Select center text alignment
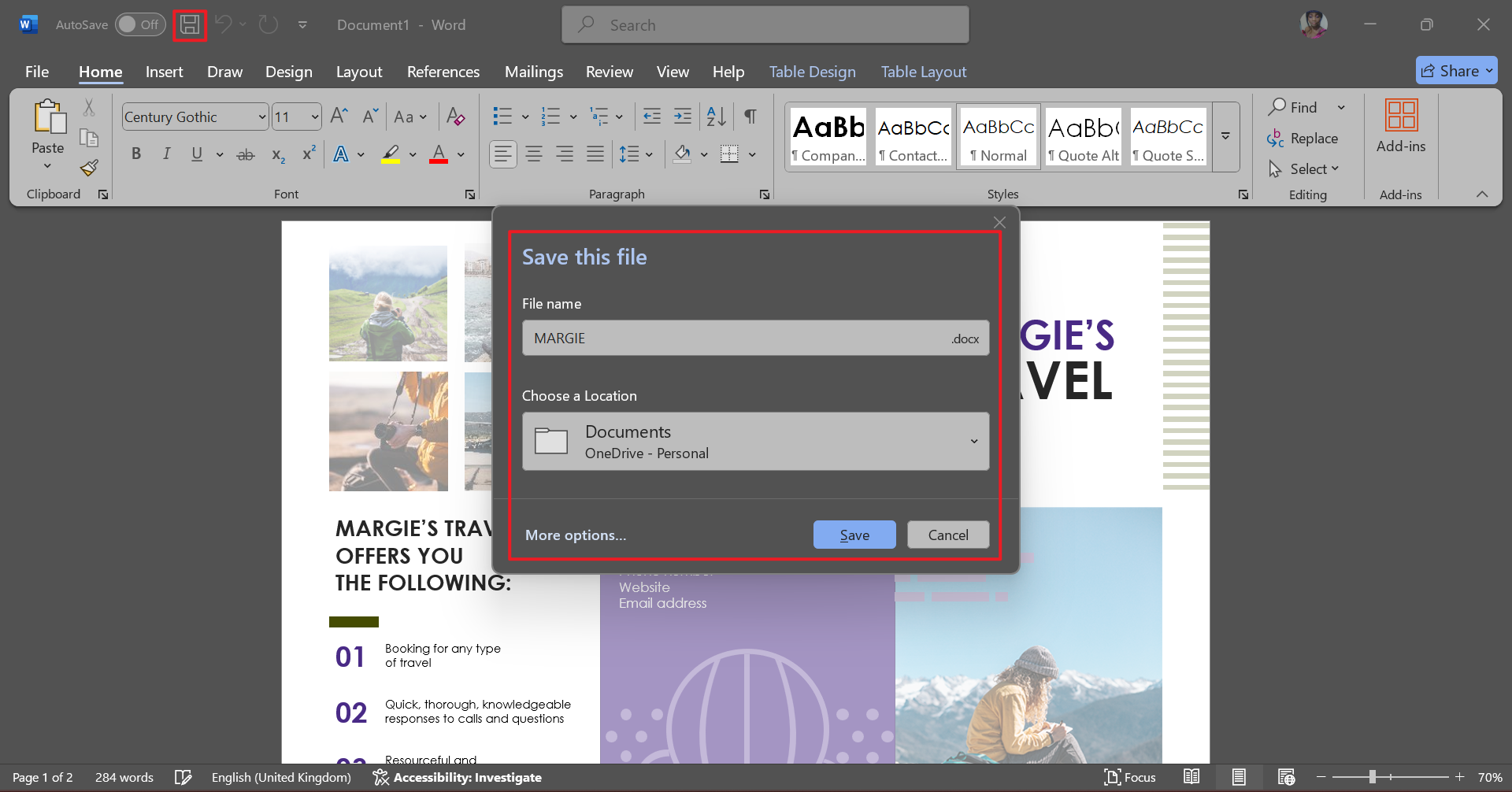 534,154
